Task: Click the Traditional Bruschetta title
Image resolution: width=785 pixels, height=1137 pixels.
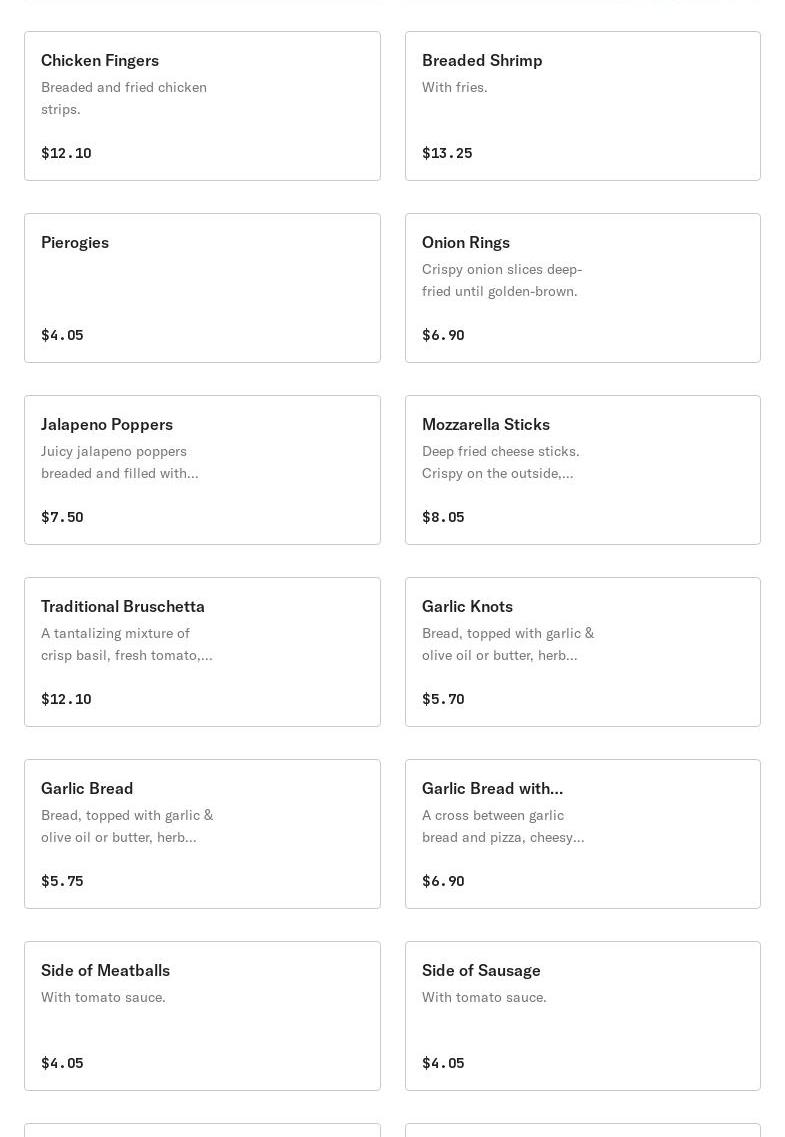Action: [x=123, y=606]
